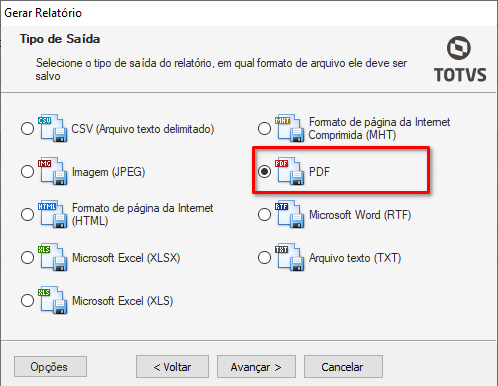The width and height of the screenshot is (498, 386).
Task: Click the MHT file format icon
Action: pos(289,128)
